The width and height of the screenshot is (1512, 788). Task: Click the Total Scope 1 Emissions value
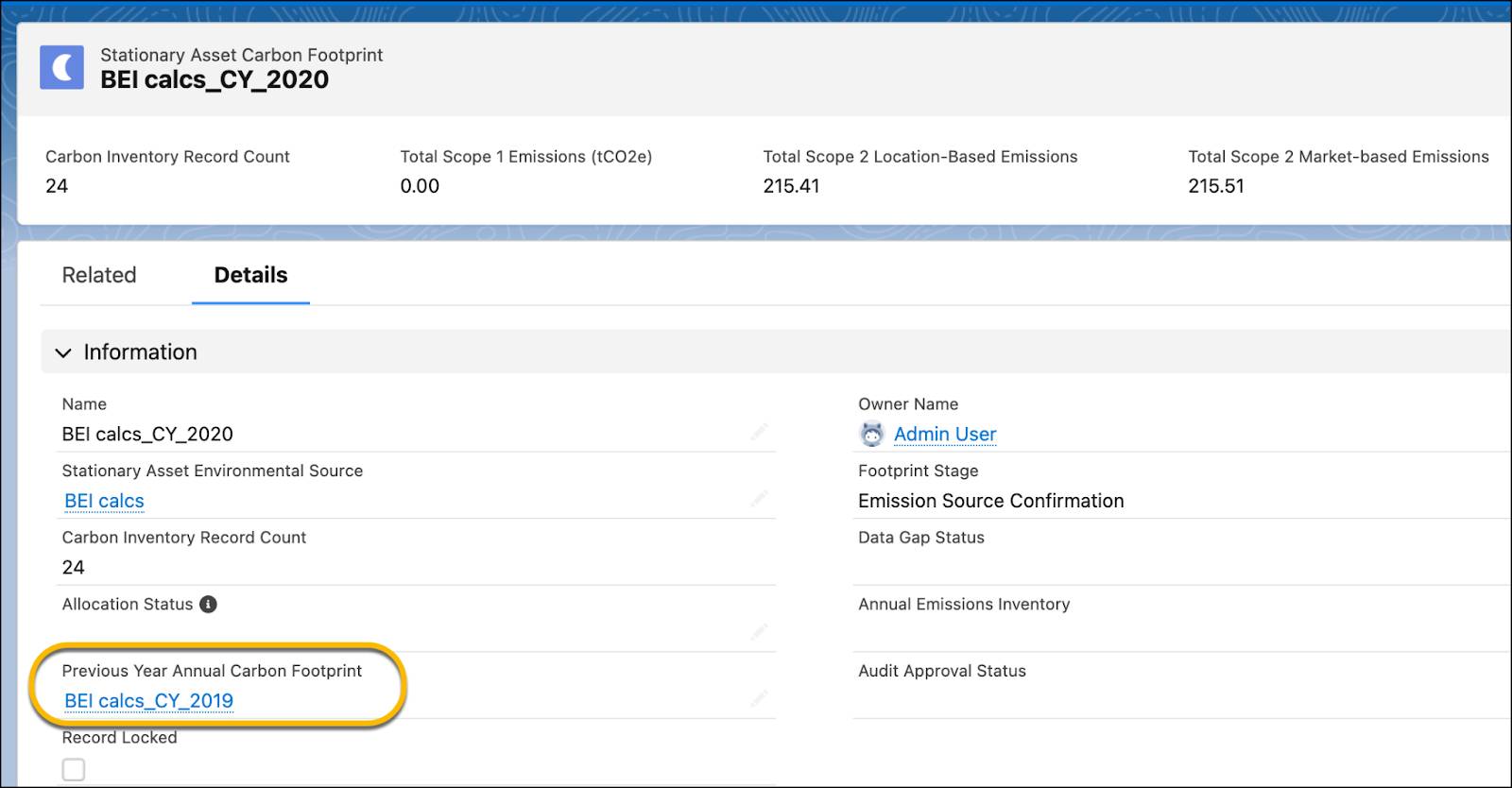click(420, 186)
